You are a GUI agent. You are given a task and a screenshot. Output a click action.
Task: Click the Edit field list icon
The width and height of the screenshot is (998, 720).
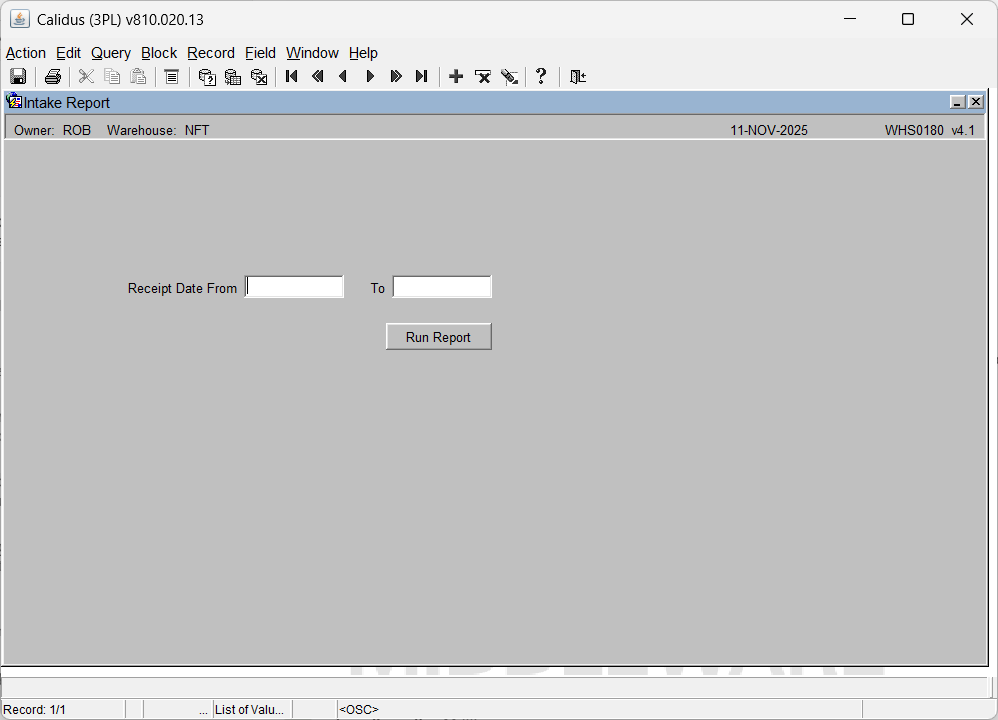point(172,77)
